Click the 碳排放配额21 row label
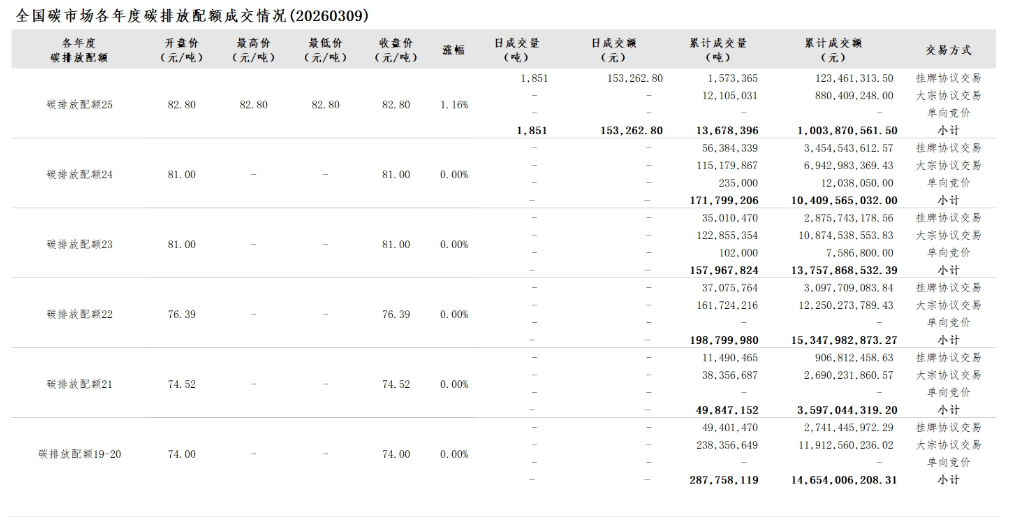This screenshot has height=523, width=1015. click(80, 385)
